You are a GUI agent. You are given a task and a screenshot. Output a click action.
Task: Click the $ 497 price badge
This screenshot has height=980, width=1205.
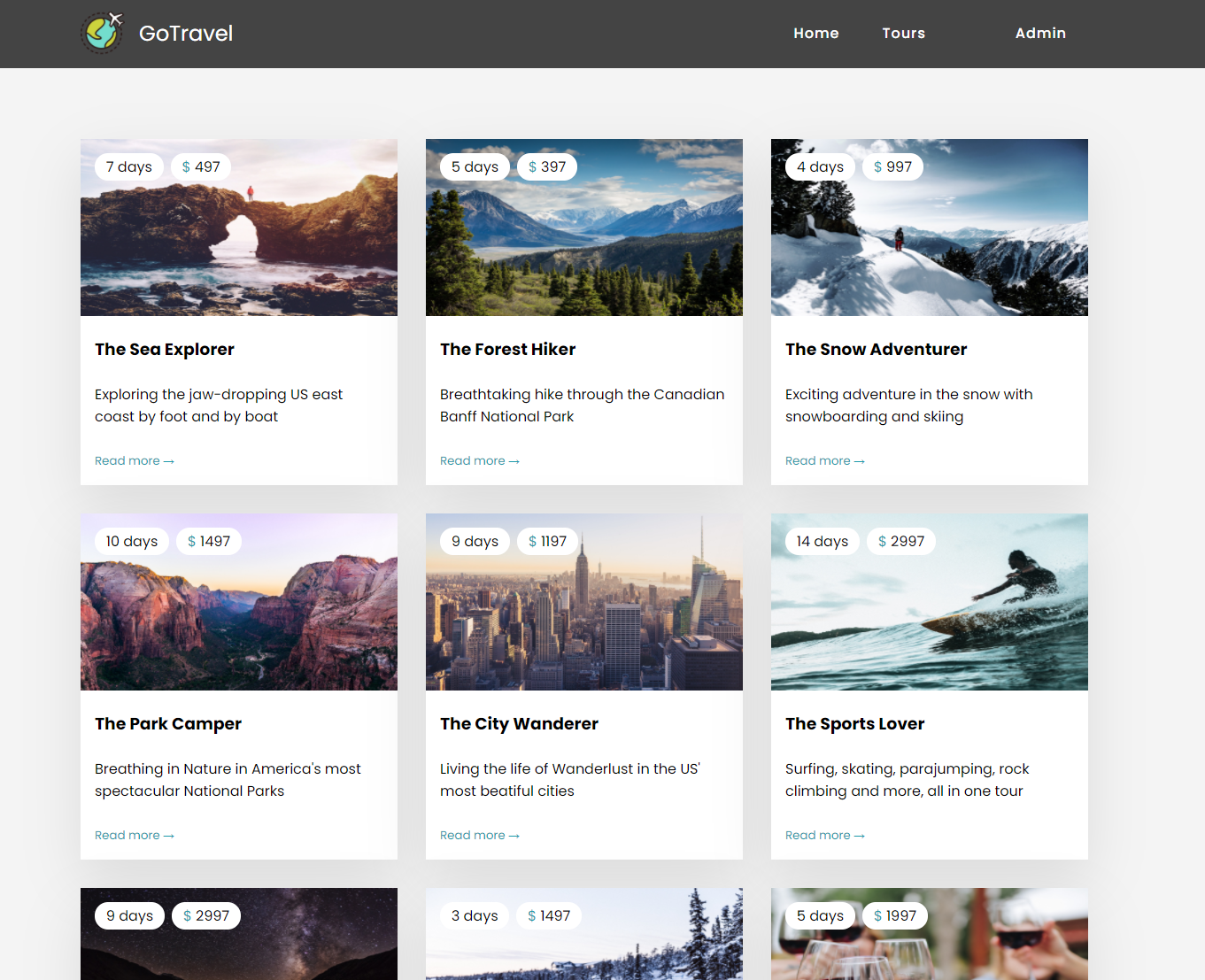click(x=201, y=166)
